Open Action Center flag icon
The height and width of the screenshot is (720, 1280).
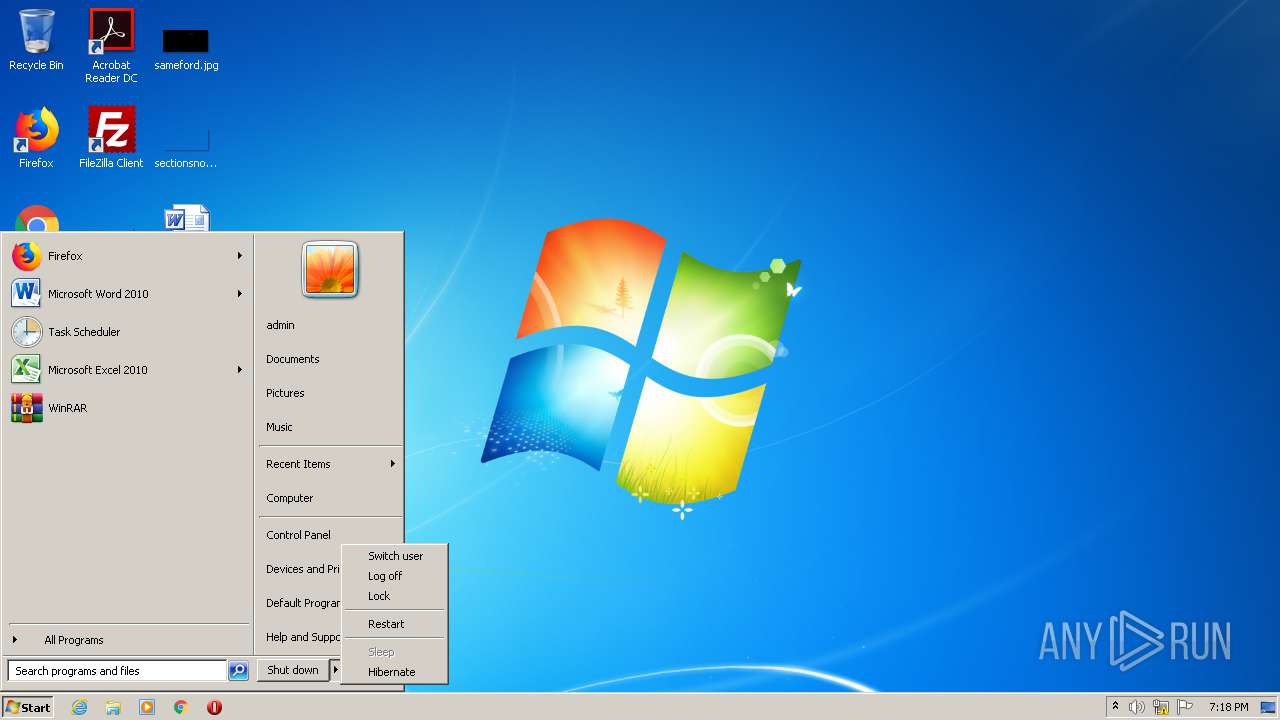pos(1185,707)
